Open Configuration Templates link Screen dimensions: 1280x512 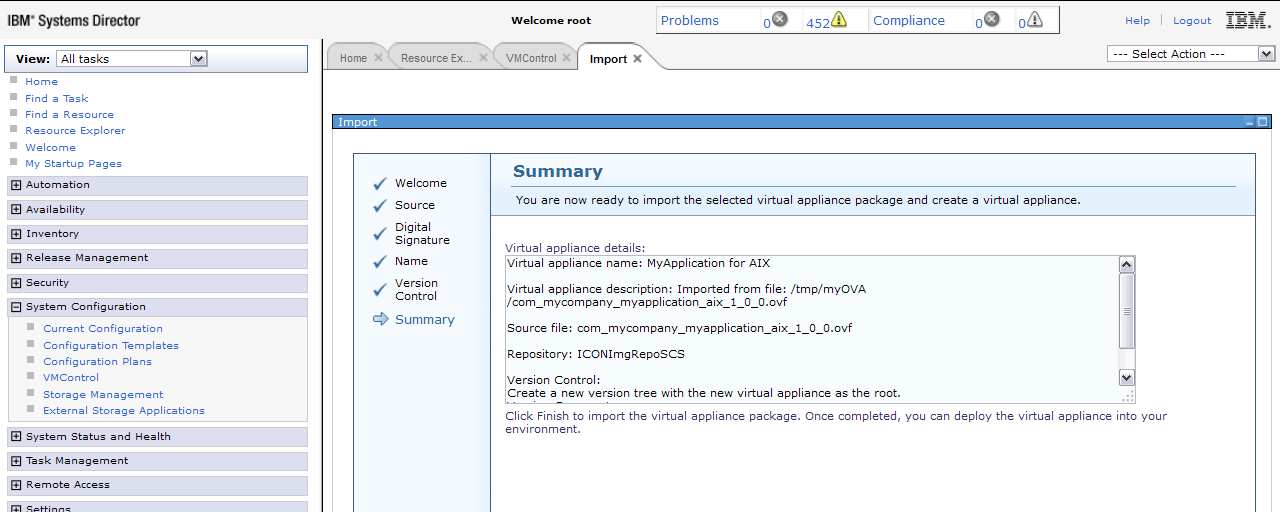[111, 345]
